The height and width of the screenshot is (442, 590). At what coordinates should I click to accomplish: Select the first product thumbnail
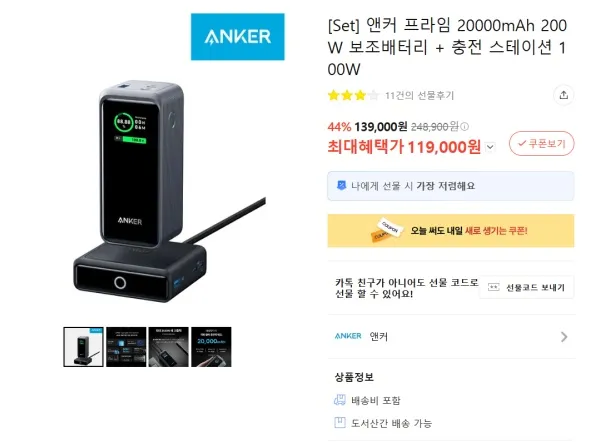tap(83, 347)
